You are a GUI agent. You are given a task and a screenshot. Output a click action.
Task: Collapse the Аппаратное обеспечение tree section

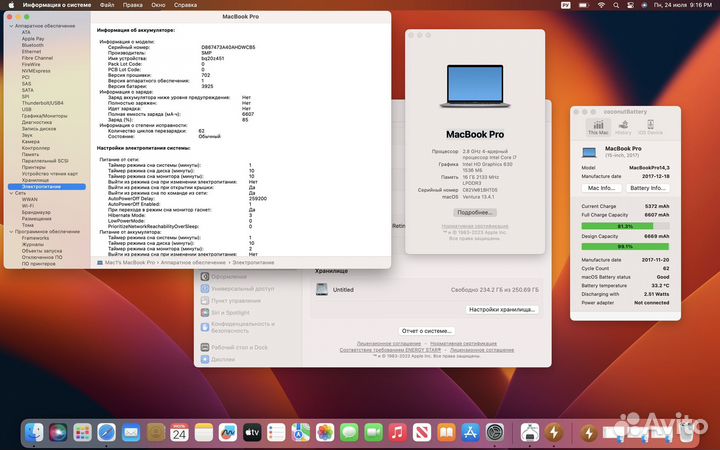pos(11,26)
